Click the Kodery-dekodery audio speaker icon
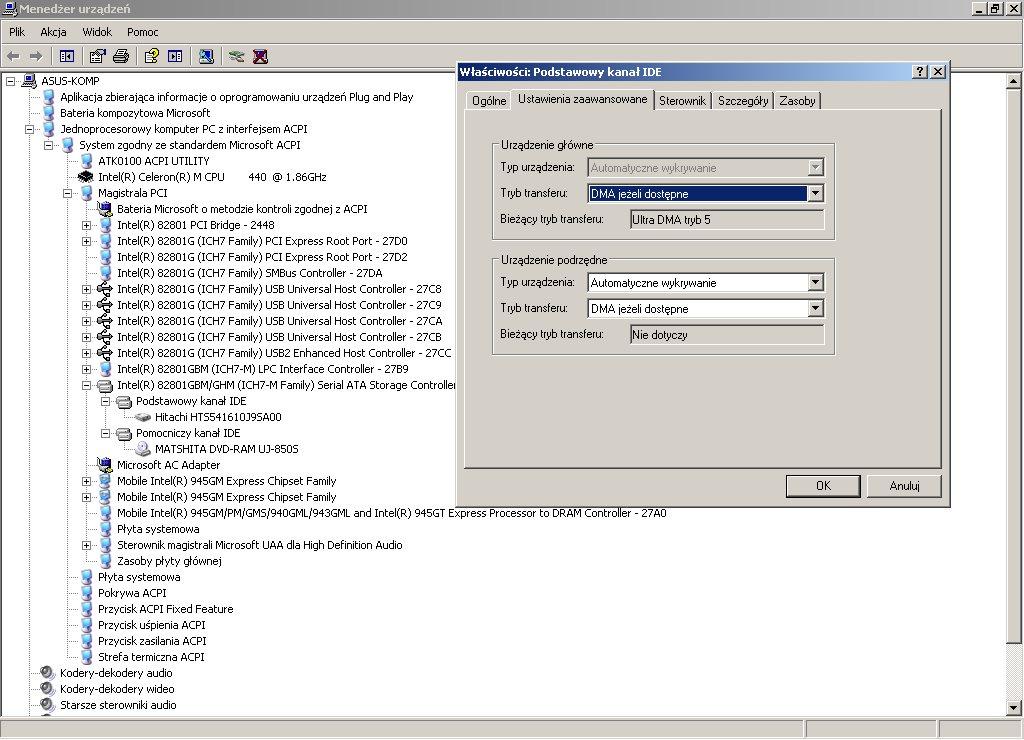 [x=48, y=673]
